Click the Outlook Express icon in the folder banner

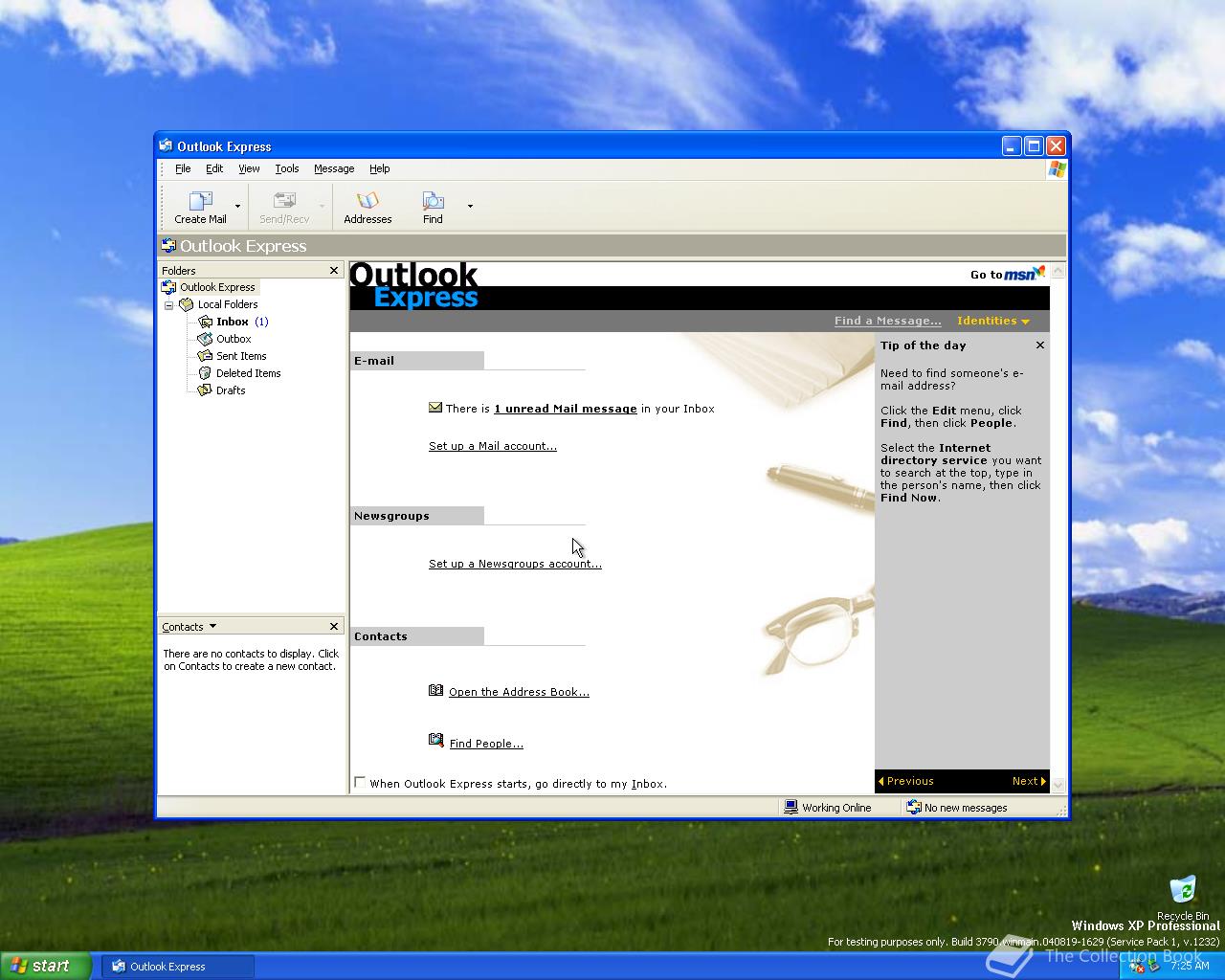tap(168, 246)
